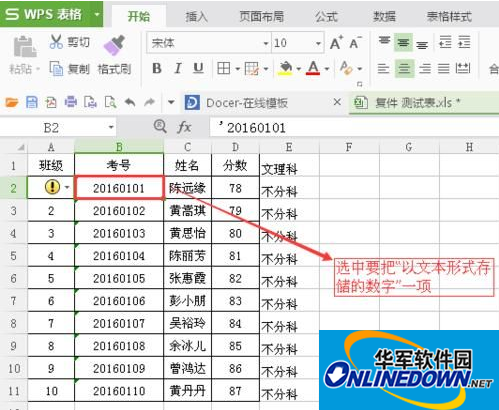Toggle Underline formatting
Screen dimensions: 499x410
point(198,68)
